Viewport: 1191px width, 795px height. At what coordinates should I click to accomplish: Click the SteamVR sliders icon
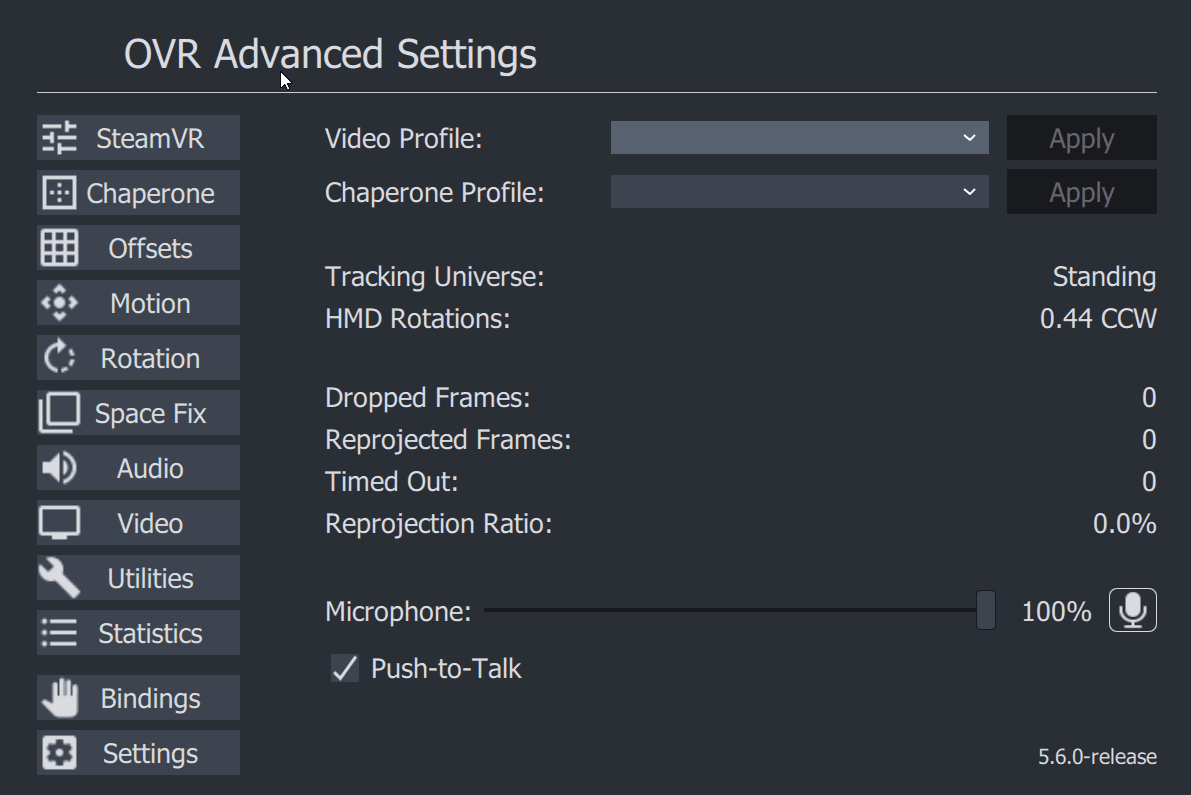pos(59,138)
